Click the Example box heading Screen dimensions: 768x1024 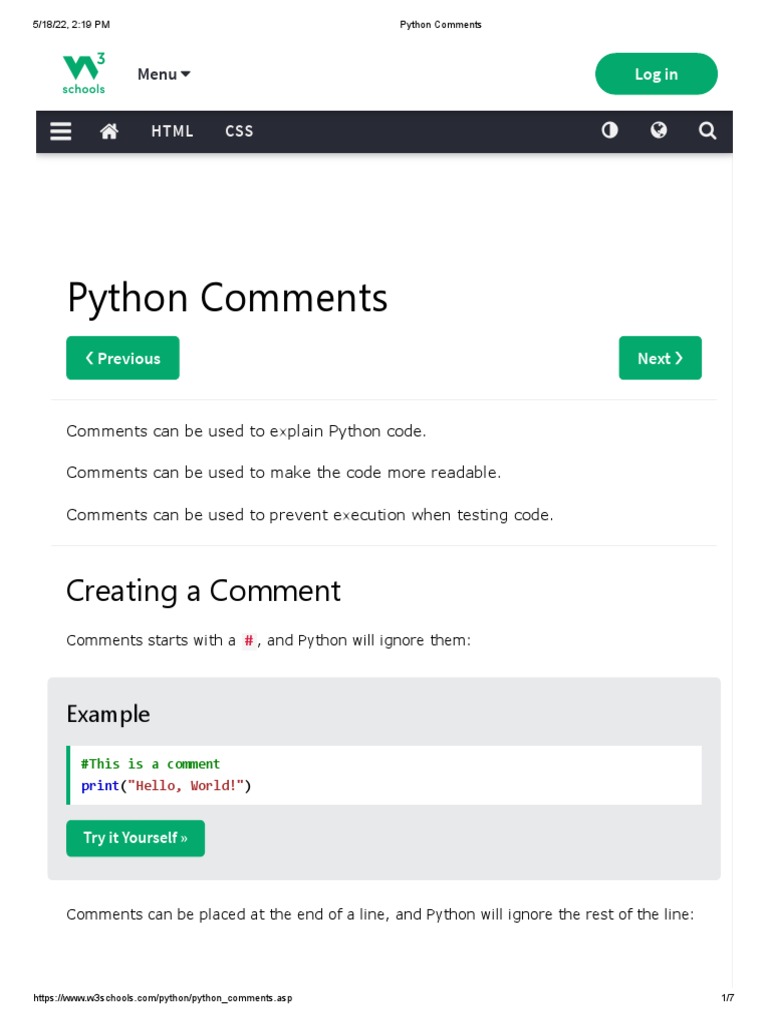click(x=108, y=714)
